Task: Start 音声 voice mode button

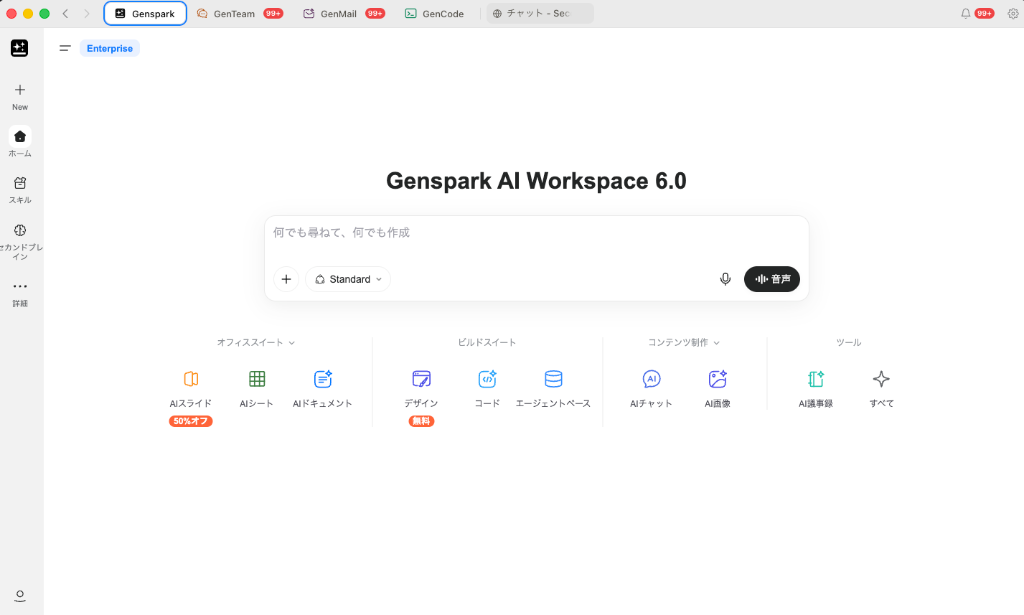Action: click(772, 279)
